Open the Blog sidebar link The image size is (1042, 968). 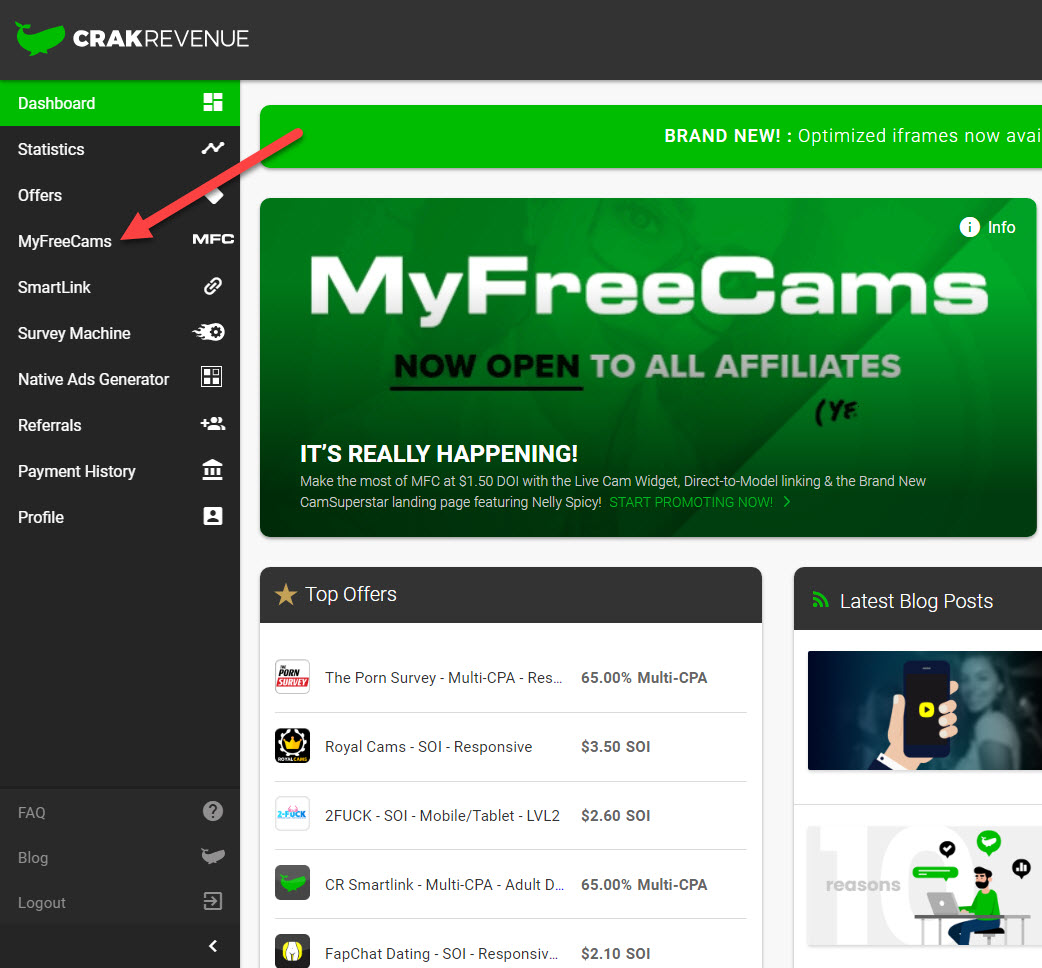point(33,858)
